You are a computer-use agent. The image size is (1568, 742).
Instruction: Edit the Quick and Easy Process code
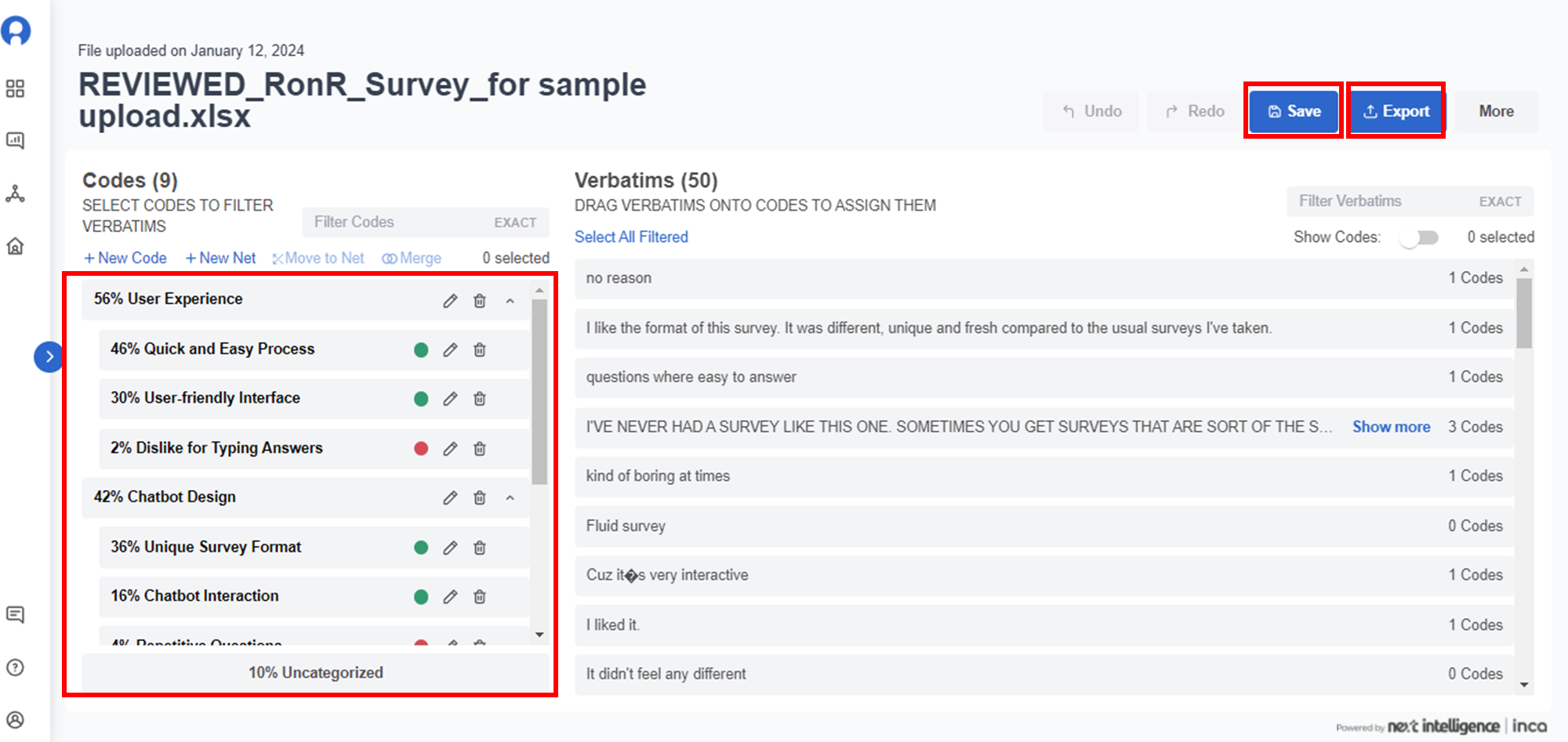point(450,349)
